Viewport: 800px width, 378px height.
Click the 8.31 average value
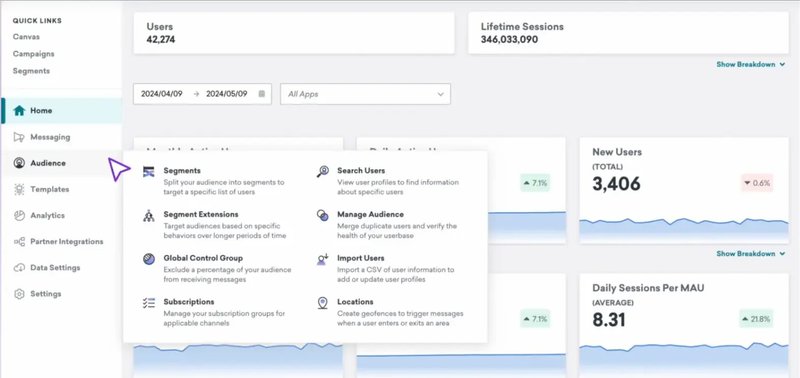pyautogui.click(x=609, y=320)
